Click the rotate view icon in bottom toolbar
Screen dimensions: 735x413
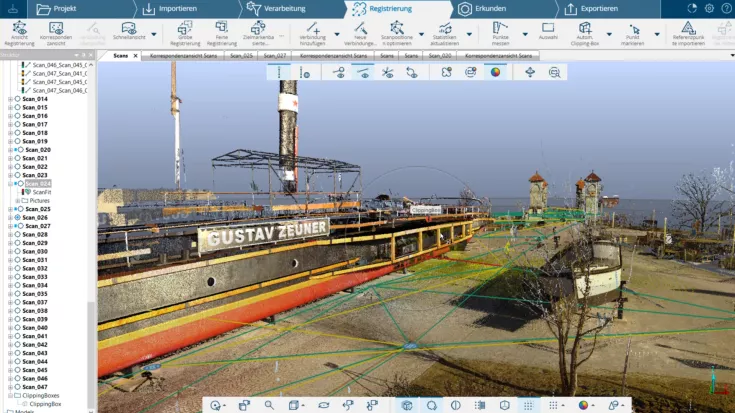[323, 405]
